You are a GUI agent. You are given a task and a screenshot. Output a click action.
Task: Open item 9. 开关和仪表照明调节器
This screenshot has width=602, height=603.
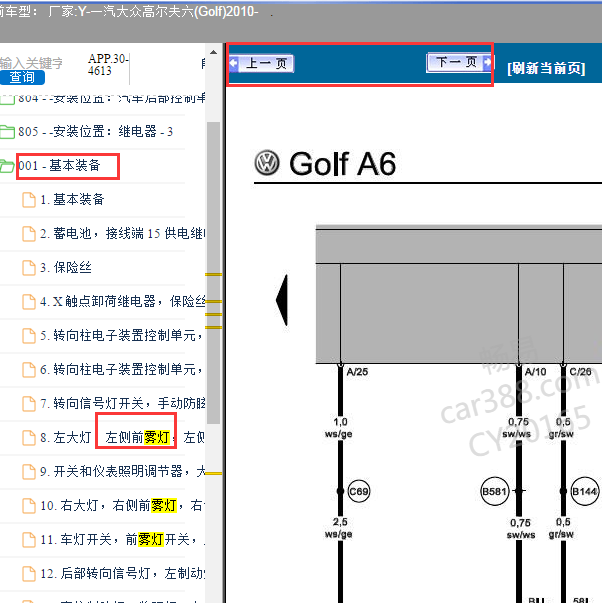coord(123,471)
